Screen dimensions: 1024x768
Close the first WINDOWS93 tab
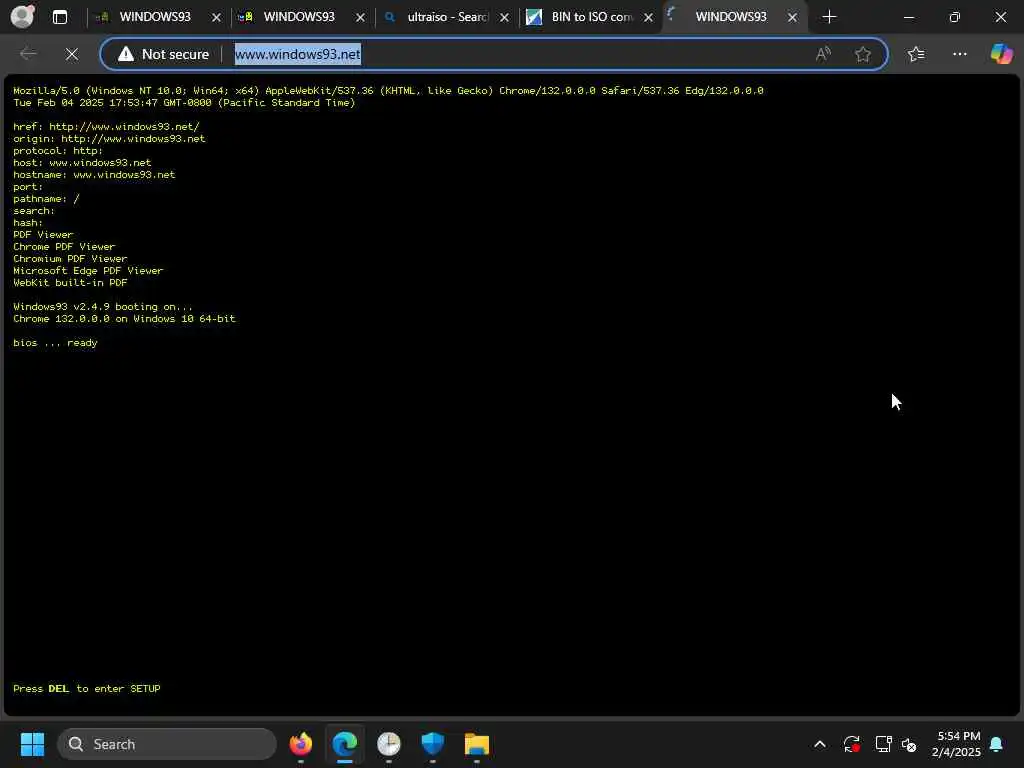[216, 18]
